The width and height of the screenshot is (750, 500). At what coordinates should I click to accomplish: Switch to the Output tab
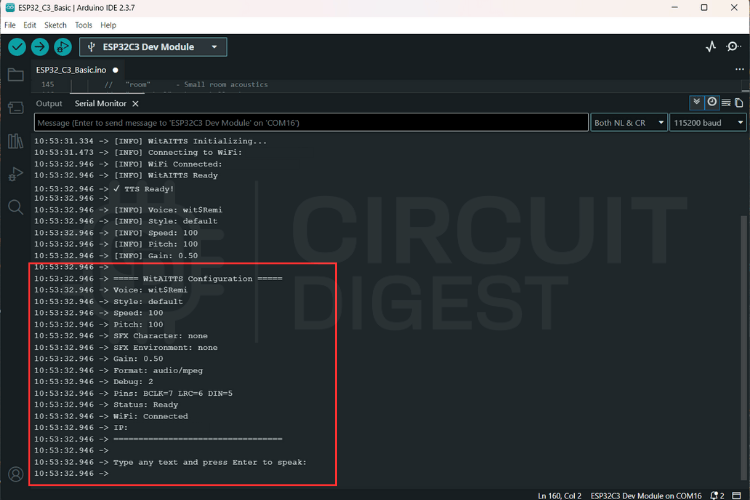[x=49, y=103]
